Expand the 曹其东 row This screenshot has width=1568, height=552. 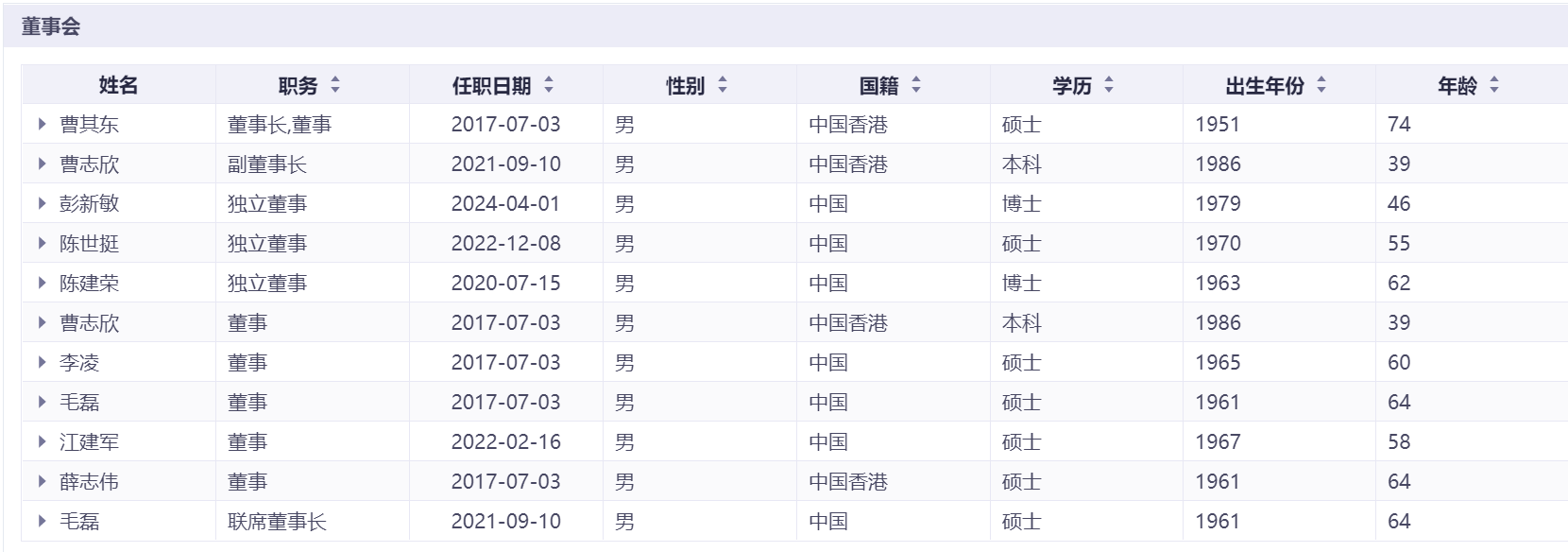click(43, 124)
